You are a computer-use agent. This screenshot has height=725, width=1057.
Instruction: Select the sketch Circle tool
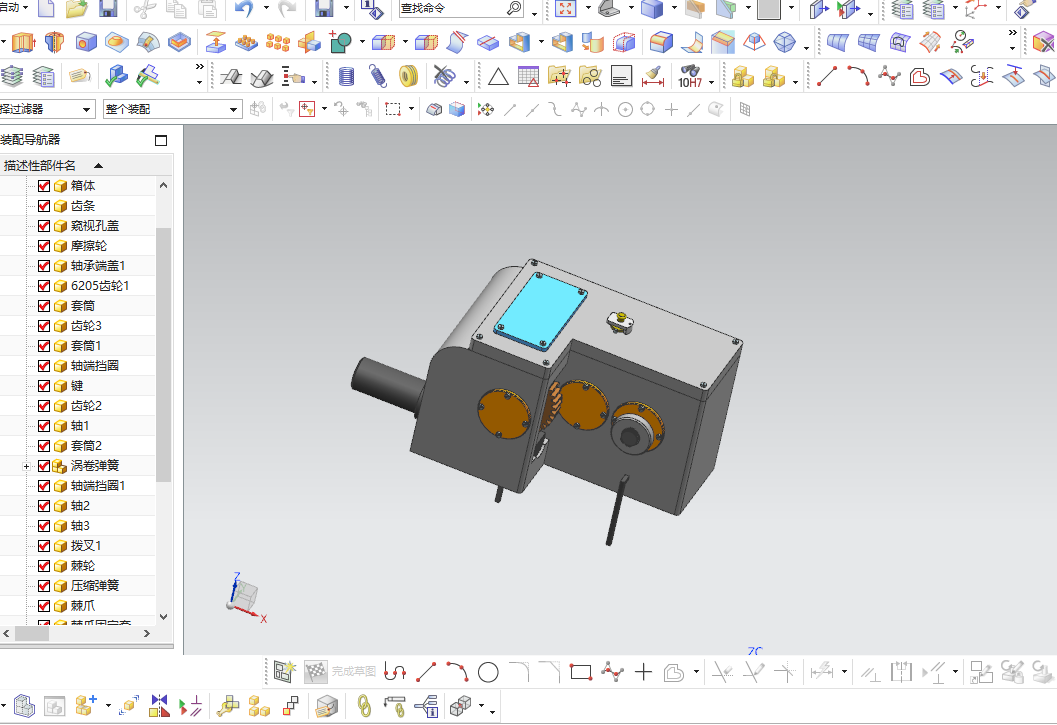point(488,672)
